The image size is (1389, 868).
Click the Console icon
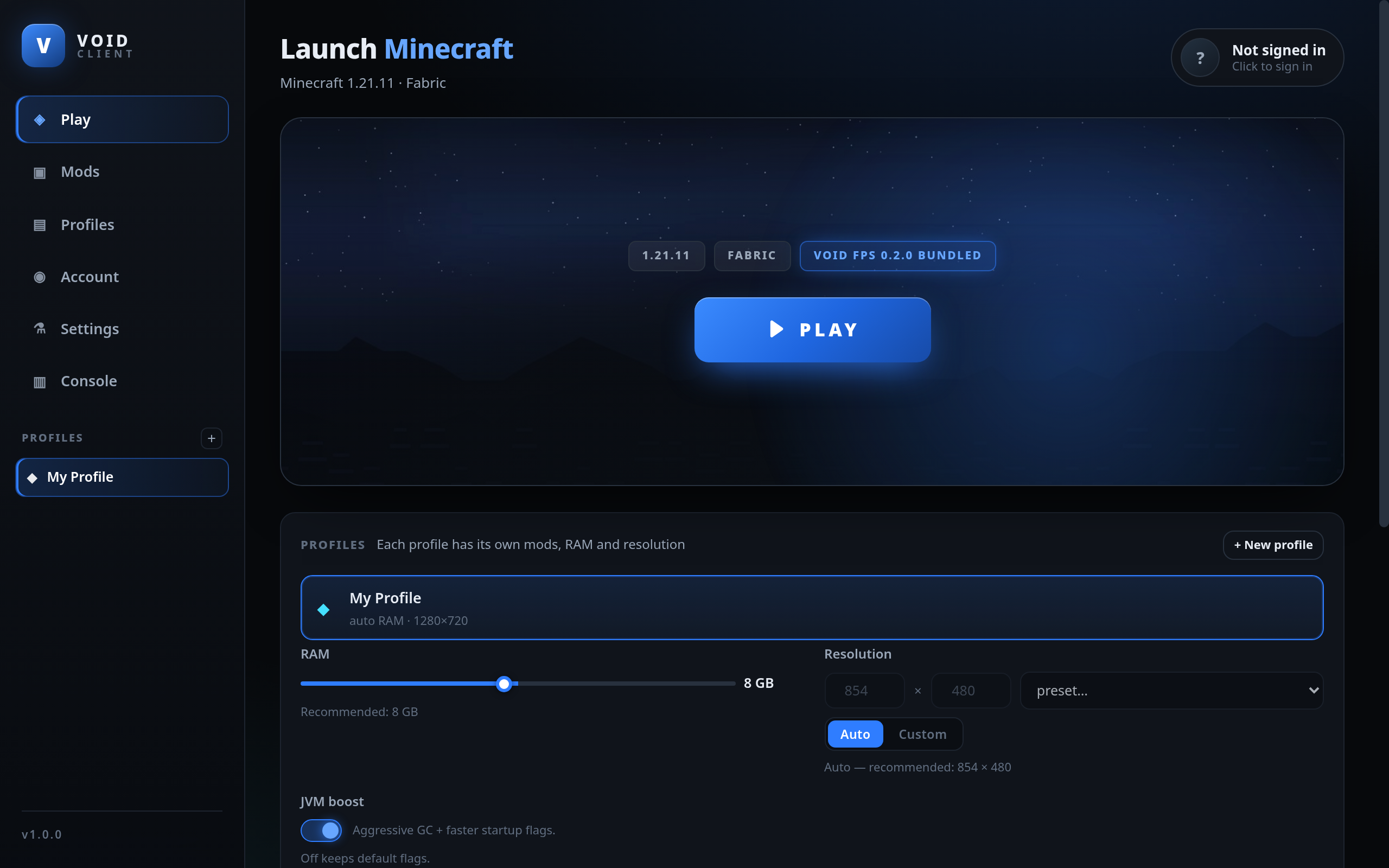(40, 382)
